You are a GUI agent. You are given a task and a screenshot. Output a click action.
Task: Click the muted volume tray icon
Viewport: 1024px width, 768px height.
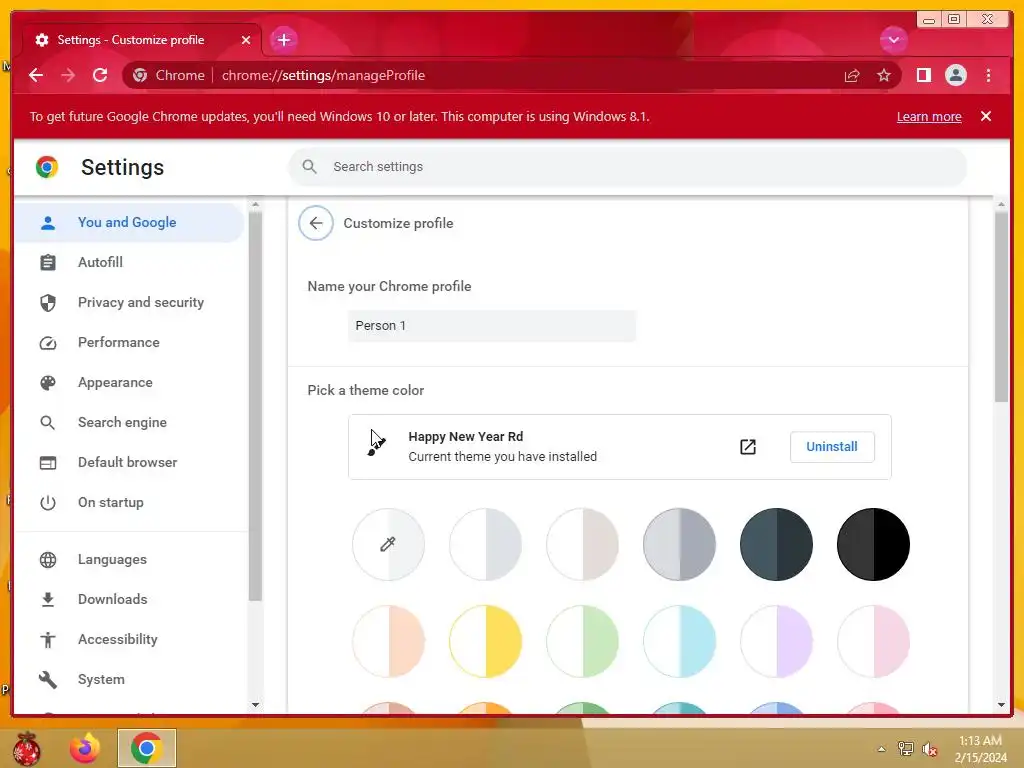pyautogui.click(x=929, y=749)
